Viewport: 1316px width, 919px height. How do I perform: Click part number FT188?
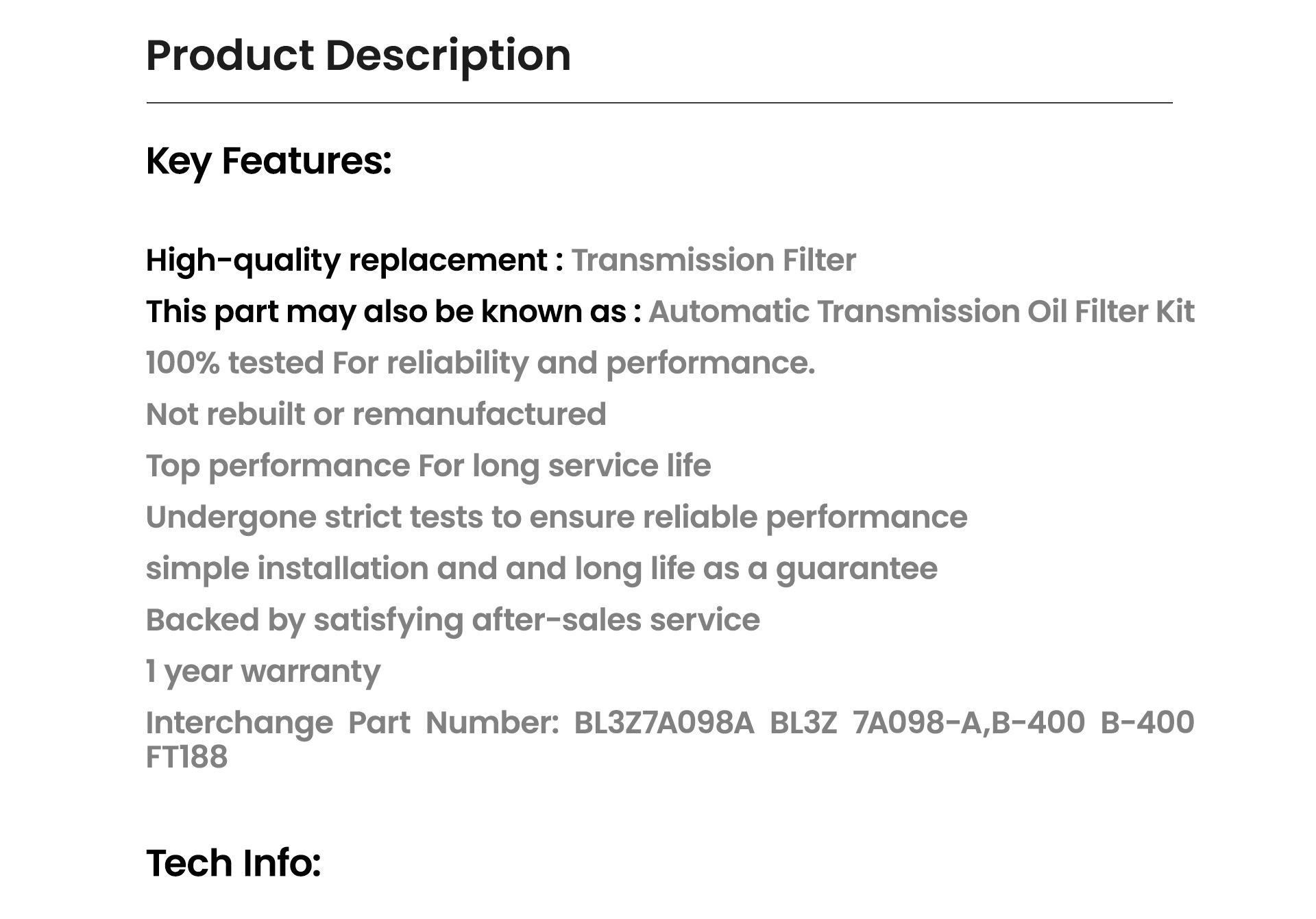[x=186, y=757]
